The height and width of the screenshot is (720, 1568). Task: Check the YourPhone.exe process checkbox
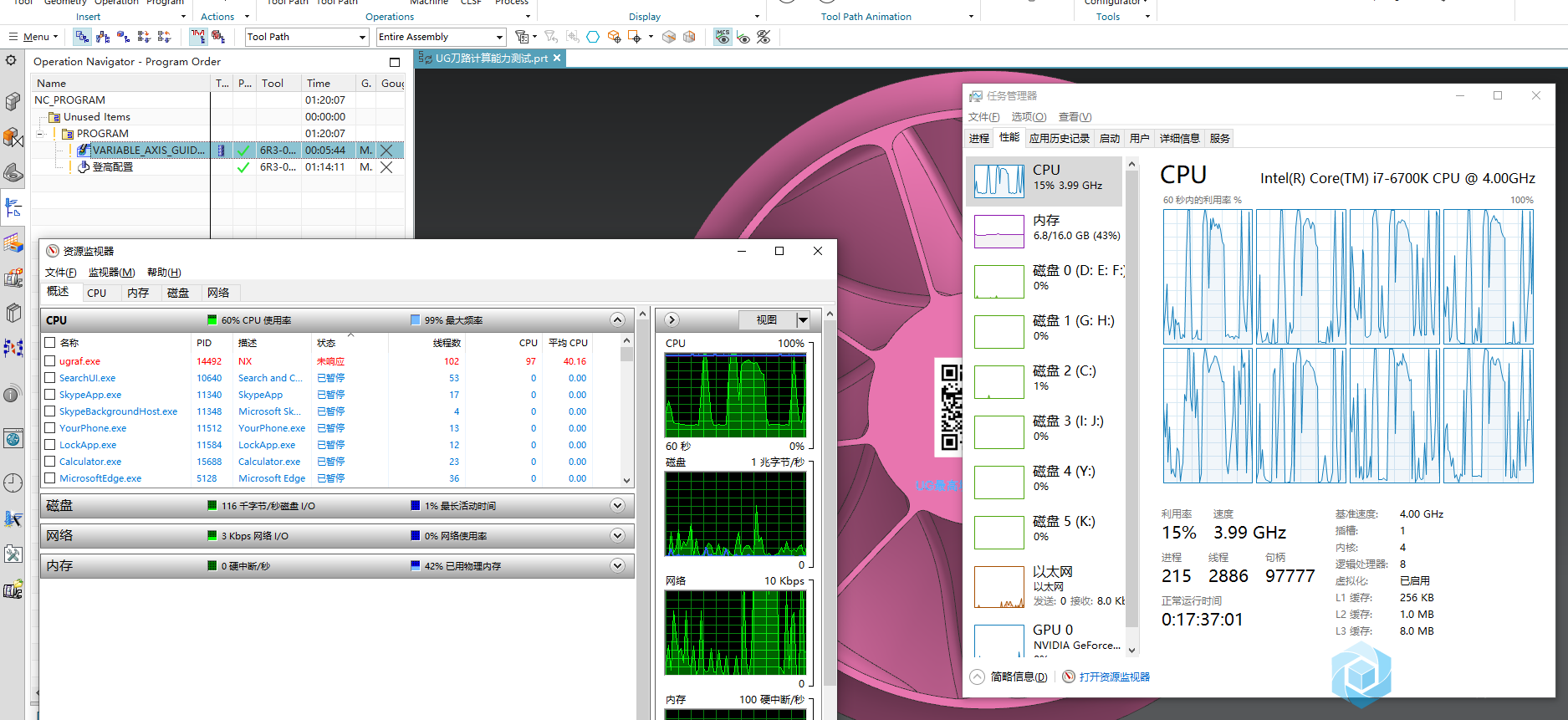[50, 428]
